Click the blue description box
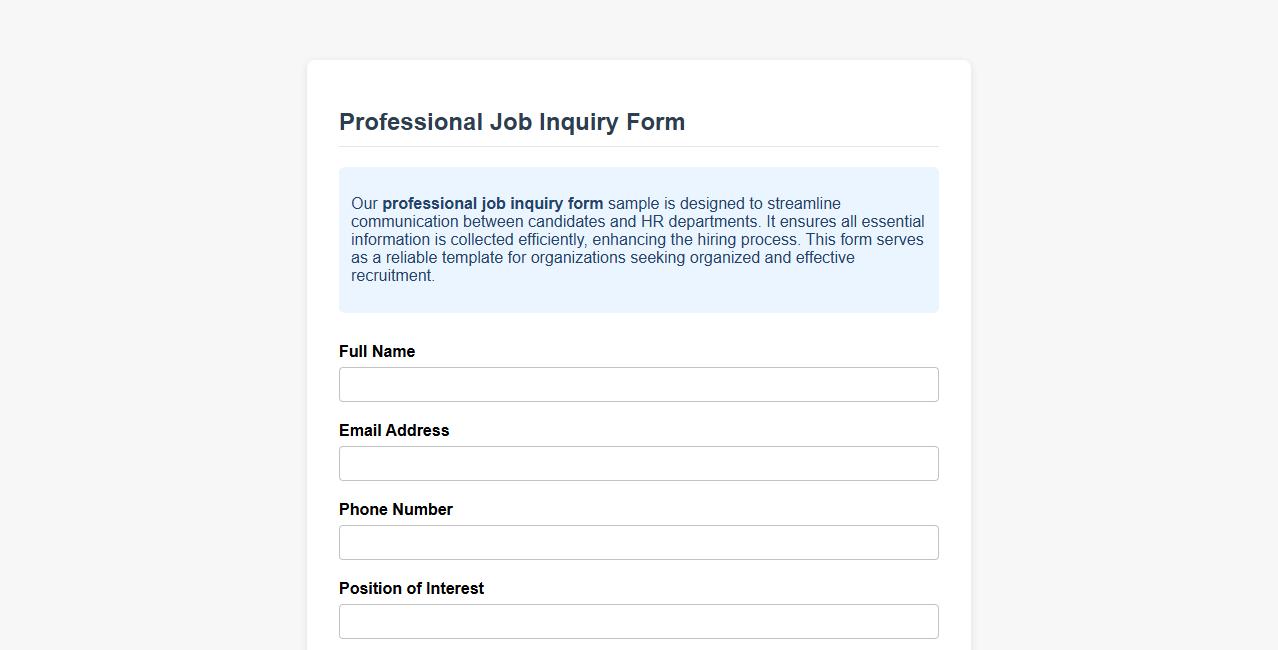This screenshot has width=1278, height=650. [x=638, y=239]
